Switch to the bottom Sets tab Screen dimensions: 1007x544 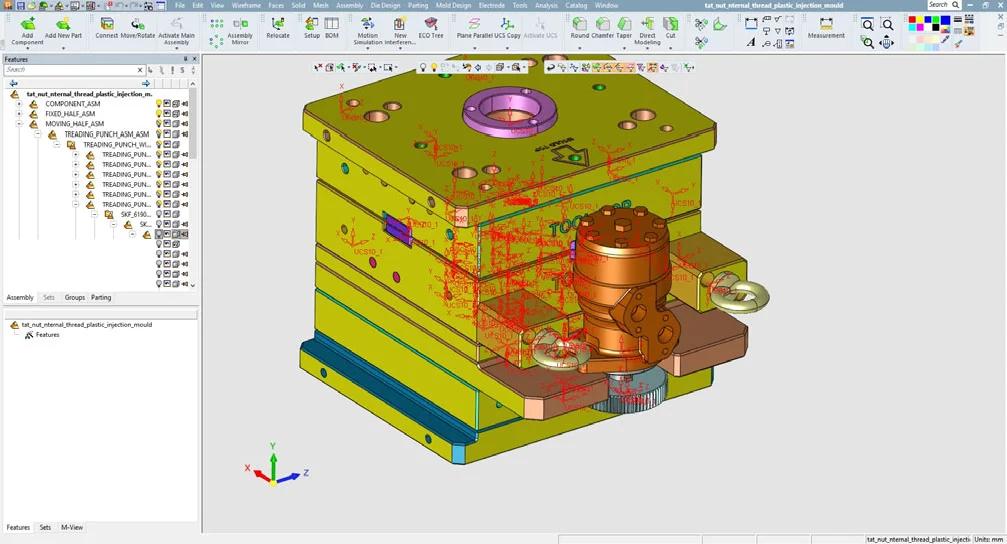45,527
